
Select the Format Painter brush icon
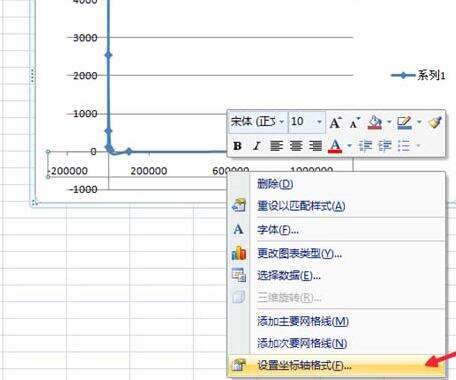435,122
